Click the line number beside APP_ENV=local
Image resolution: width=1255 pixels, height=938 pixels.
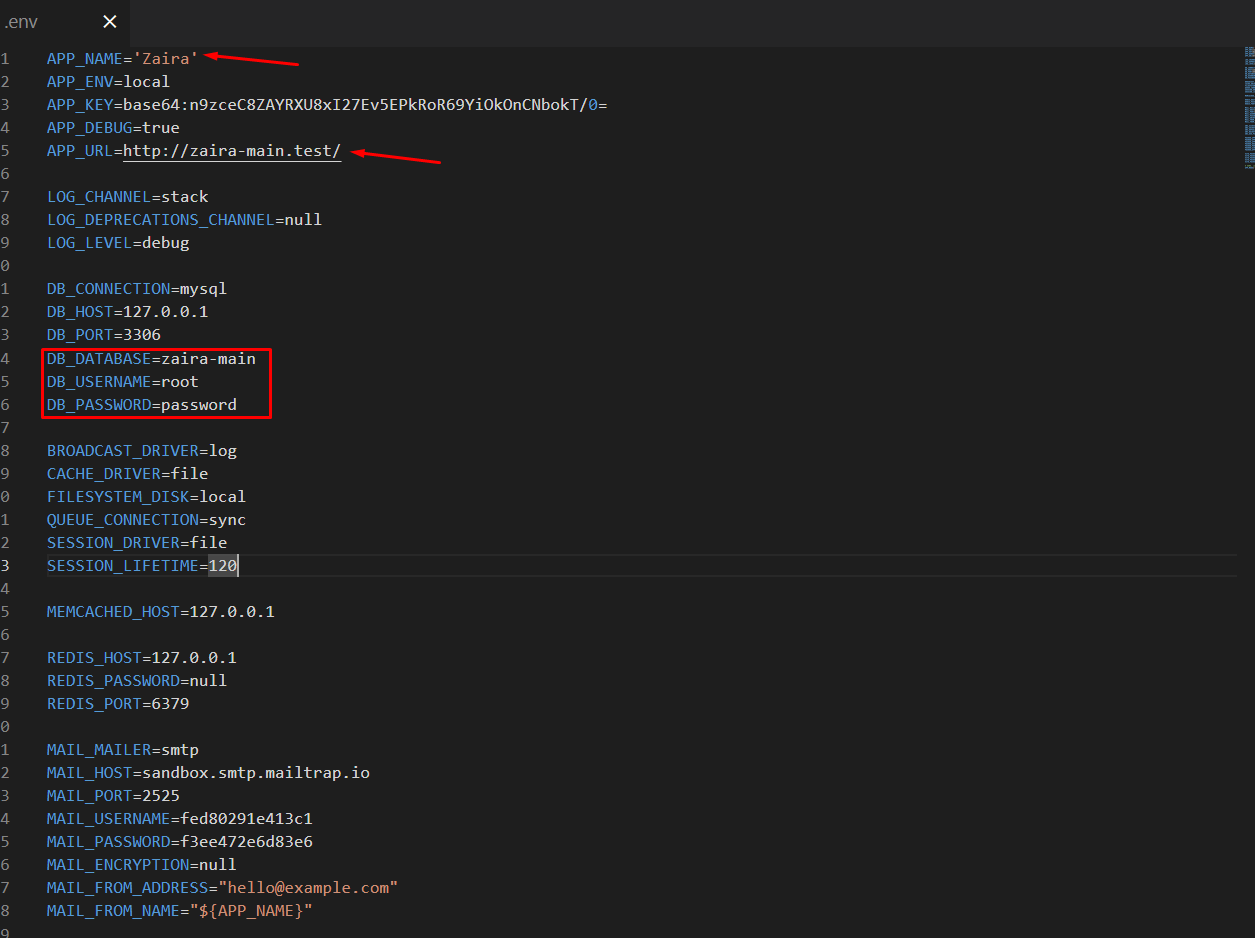pyautogui.click(x=5, y=82)
